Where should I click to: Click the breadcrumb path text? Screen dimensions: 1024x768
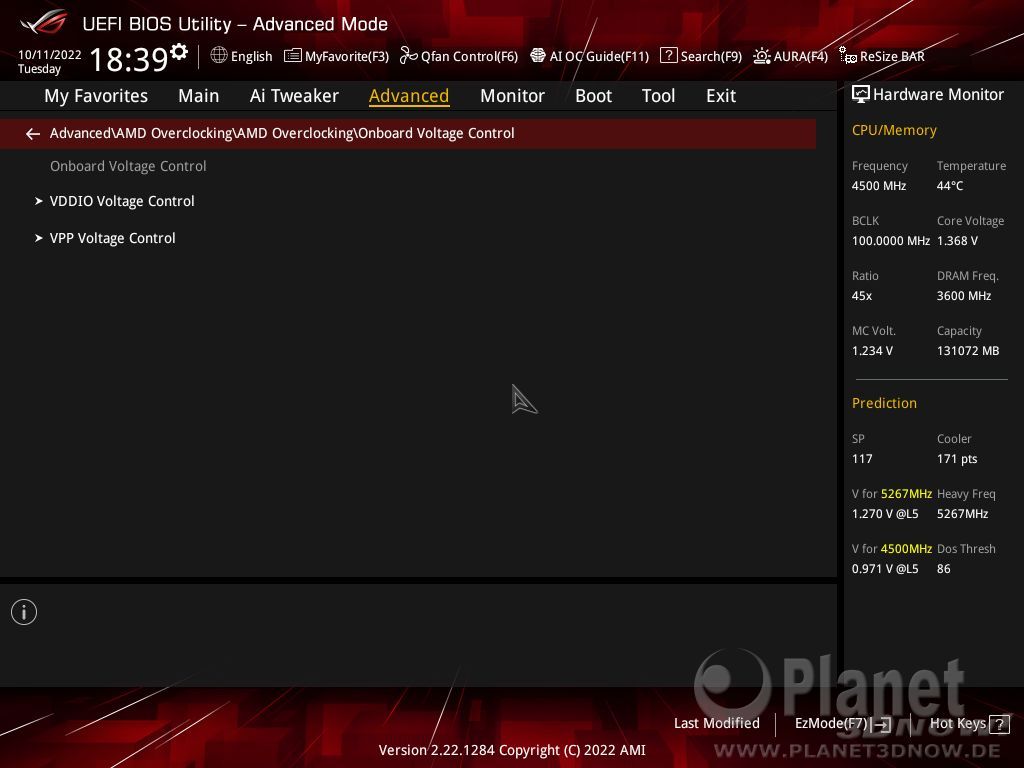[282, 133]
